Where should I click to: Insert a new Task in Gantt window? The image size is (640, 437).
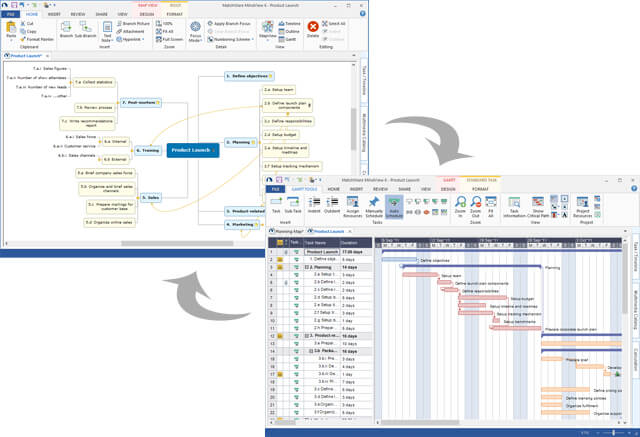276,205
